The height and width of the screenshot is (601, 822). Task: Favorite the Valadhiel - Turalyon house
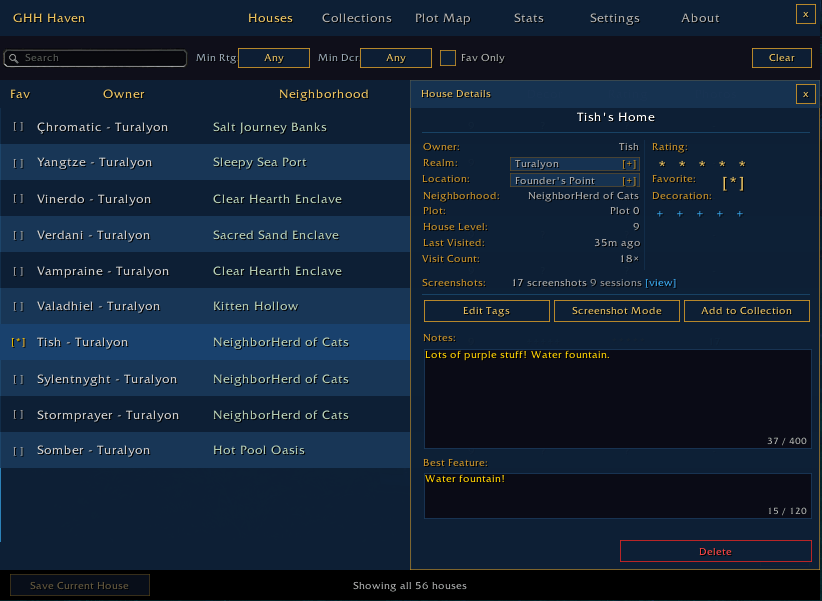point(18,306)
